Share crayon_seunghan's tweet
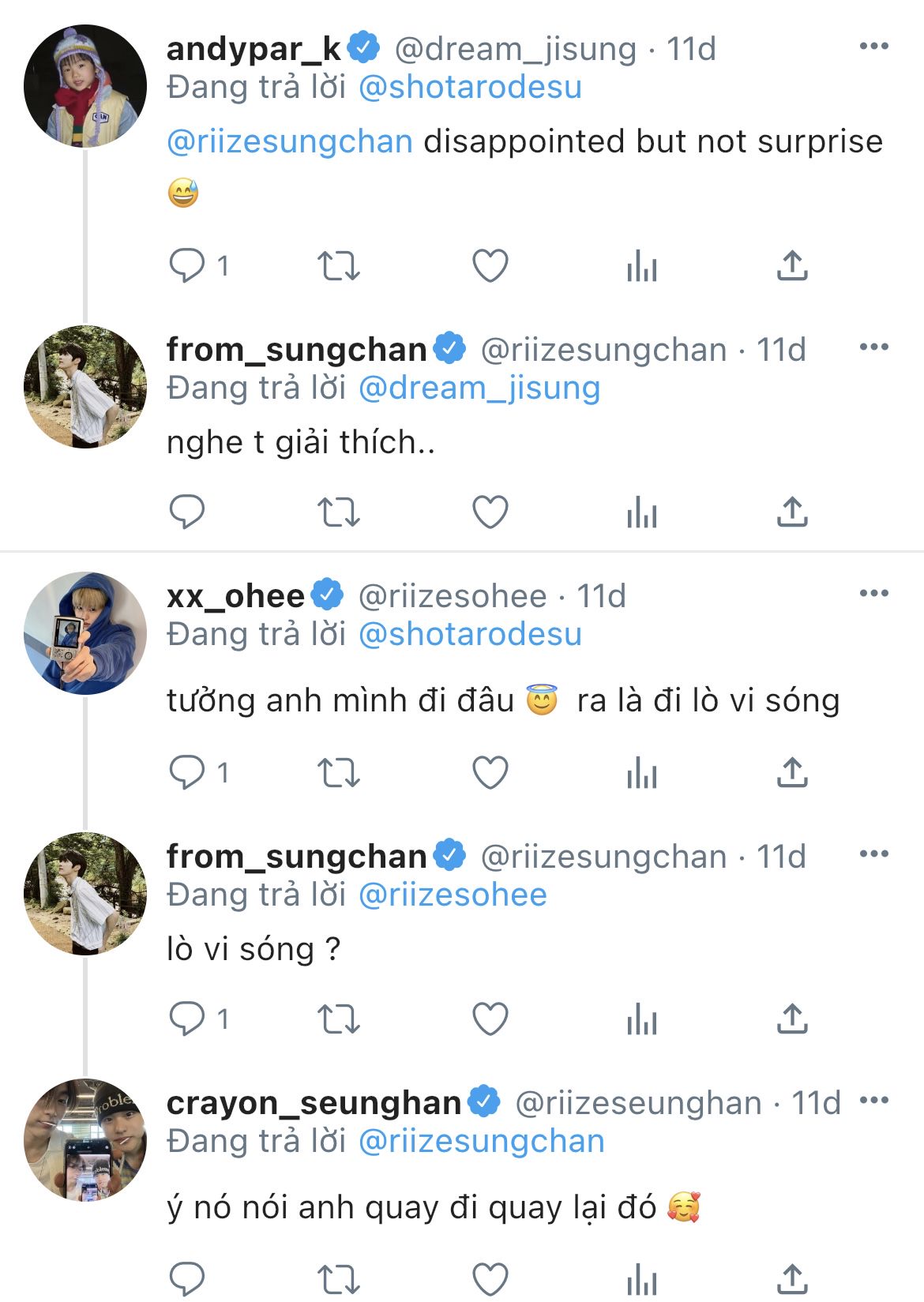The width and height of the screenshot is (924, 1302). [792, 1278]
